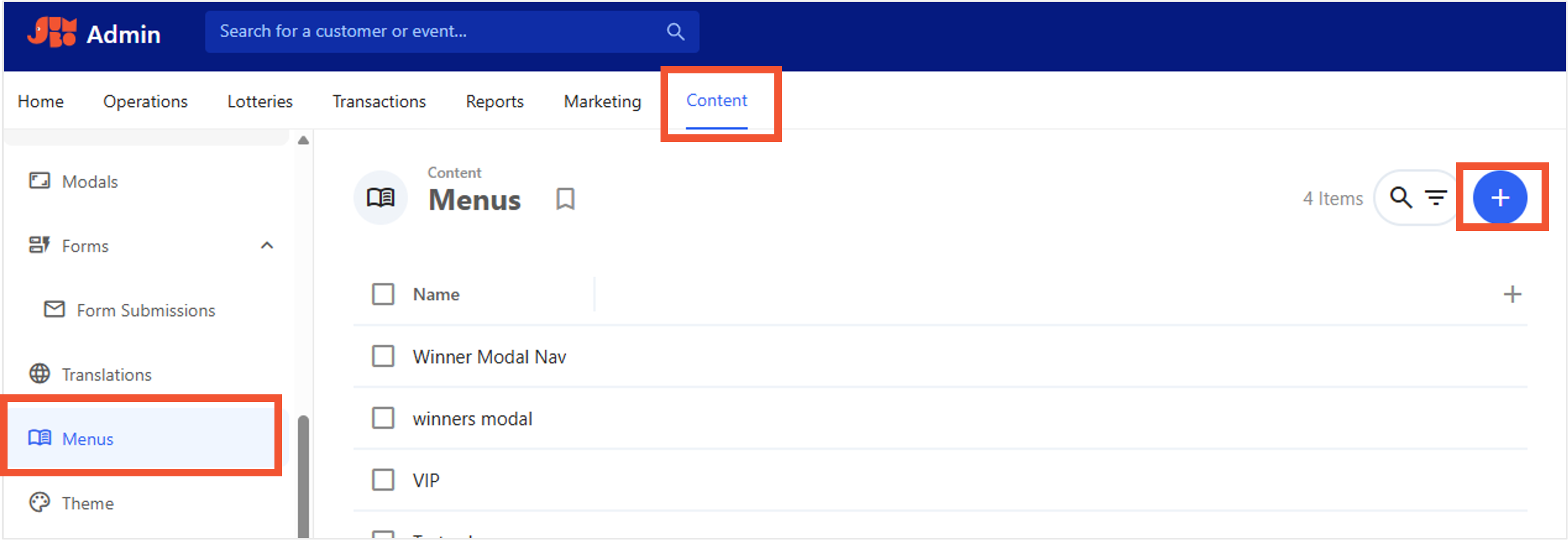
Task: Select the VIP row checkbox
Action: pos(383,480)
